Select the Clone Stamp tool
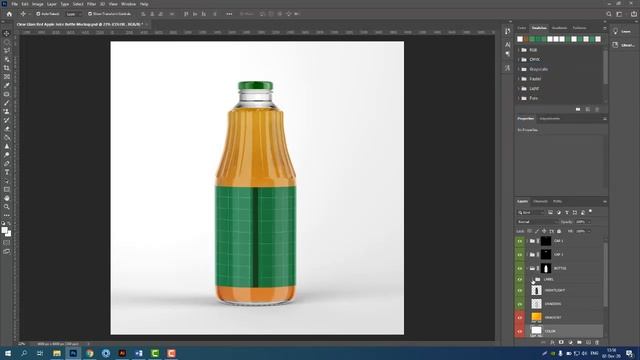This screenshot has height=360, width=640. point(7,111)
